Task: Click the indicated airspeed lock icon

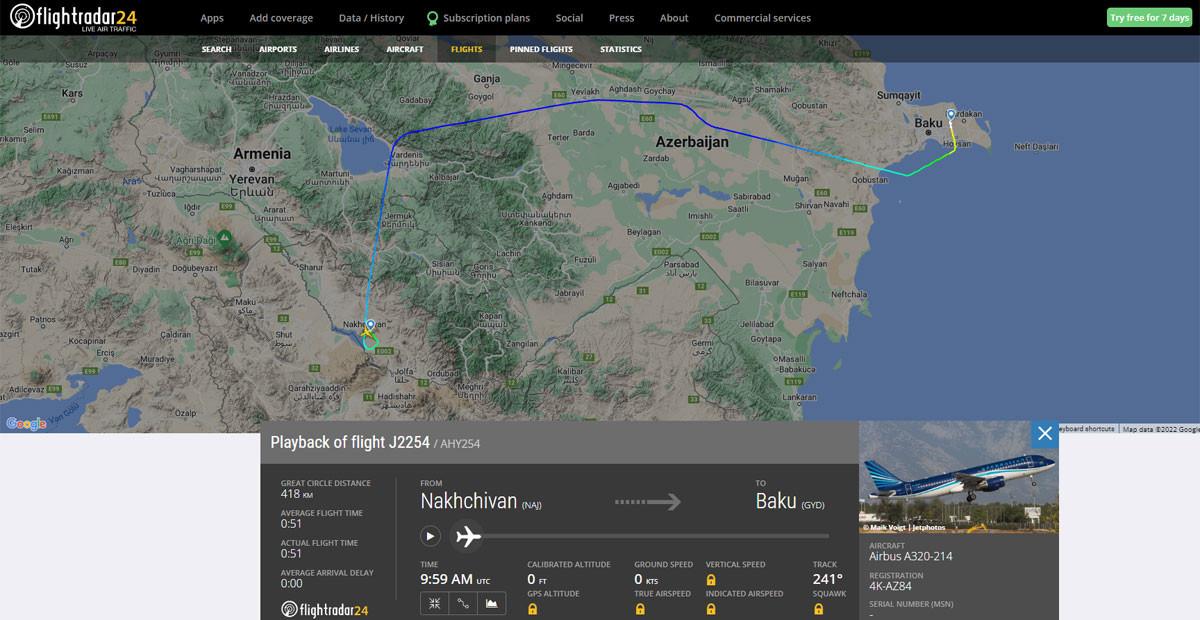Action: coord(711,609)
